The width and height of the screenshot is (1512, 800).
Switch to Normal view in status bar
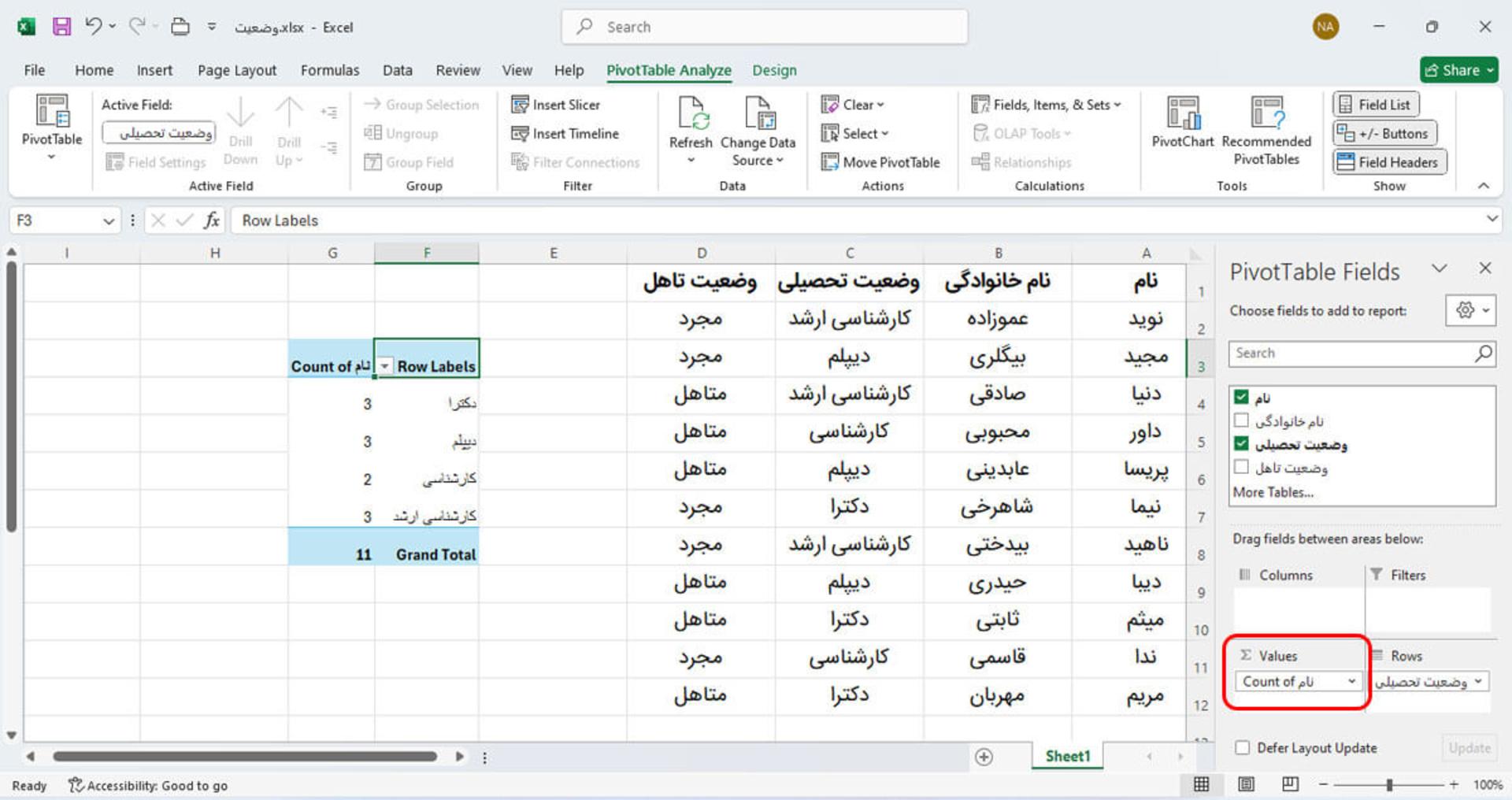tap(1202, 784)
